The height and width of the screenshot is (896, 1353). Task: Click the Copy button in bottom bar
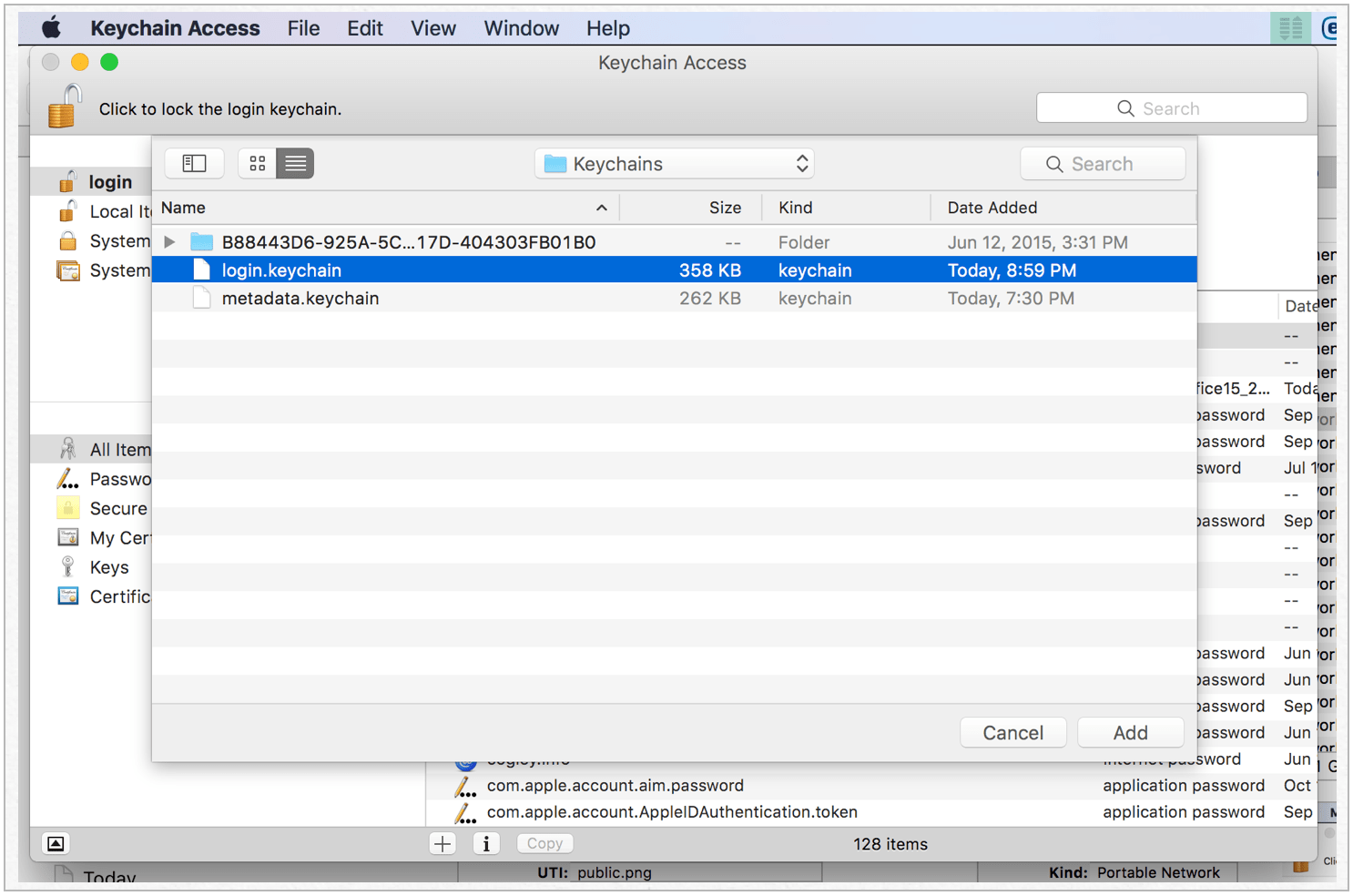[544, 844]
